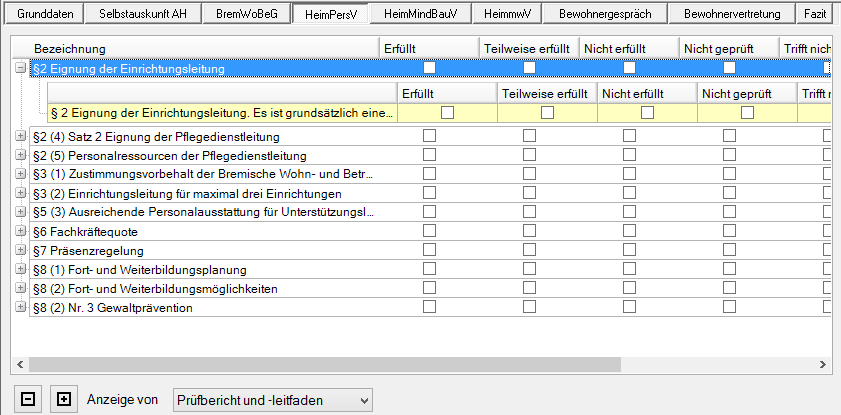Expand §6 Fachkräftequote tree row

21,231
